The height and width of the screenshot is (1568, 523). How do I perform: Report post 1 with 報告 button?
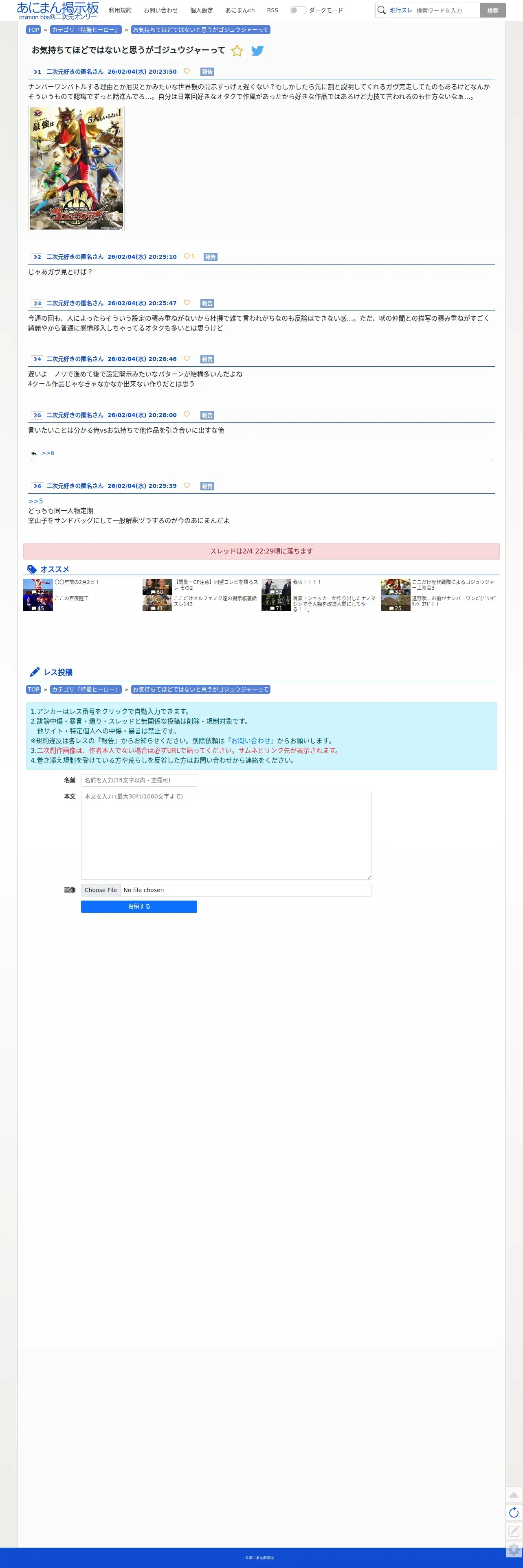coord(207,72)
